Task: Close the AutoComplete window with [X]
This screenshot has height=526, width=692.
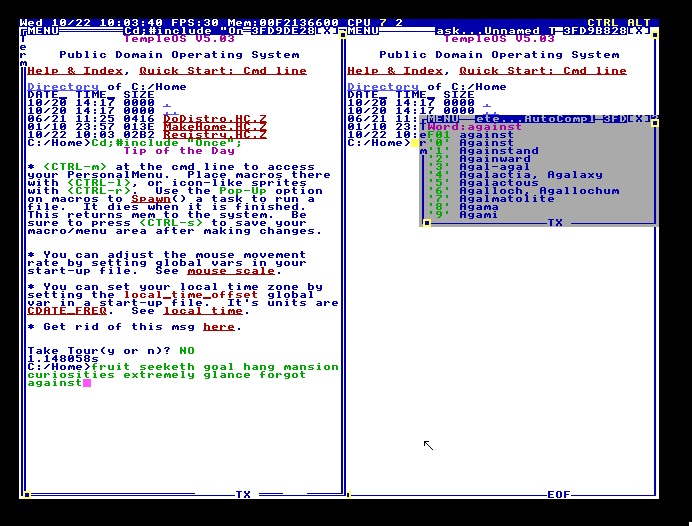Action: coord(639,119)
